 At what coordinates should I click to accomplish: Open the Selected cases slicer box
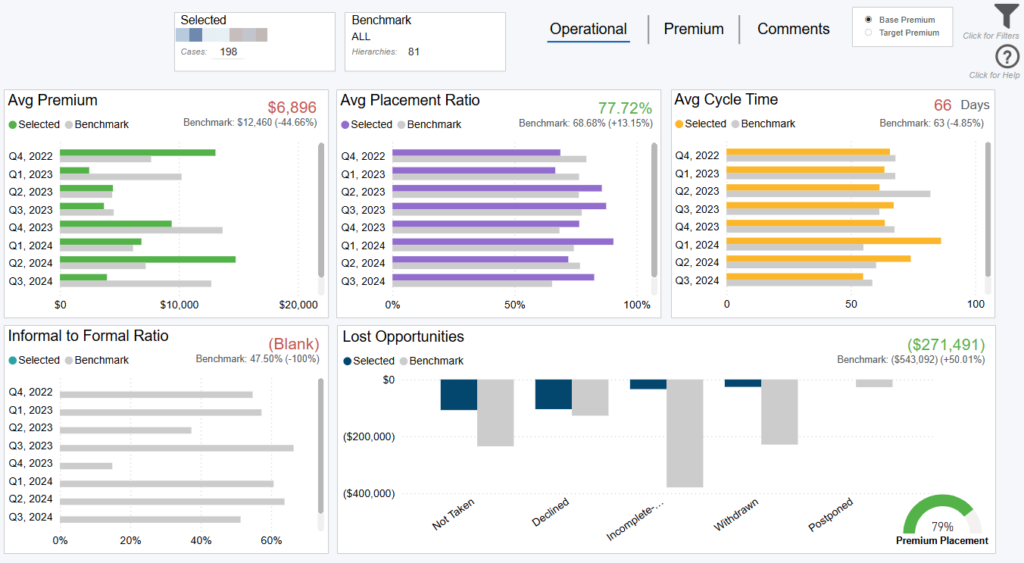click(255, 41)
